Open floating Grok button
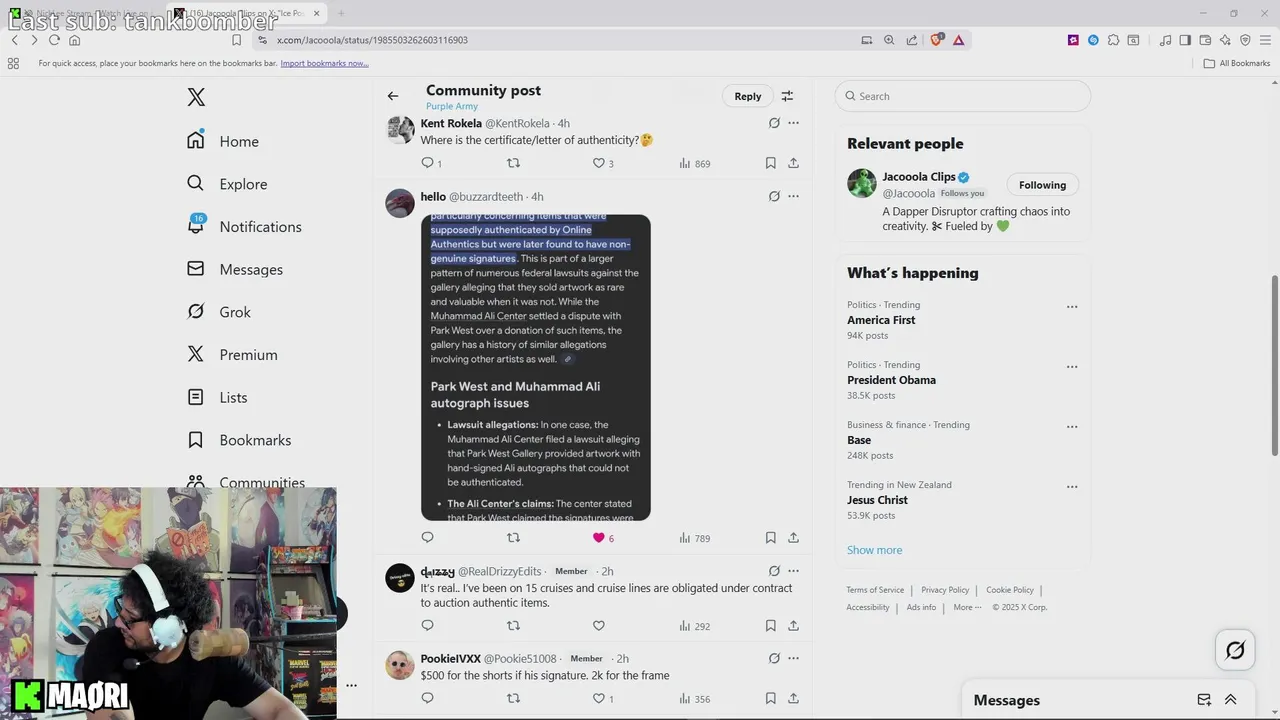Screen dimensions: 1280x720 [1235, 651]
